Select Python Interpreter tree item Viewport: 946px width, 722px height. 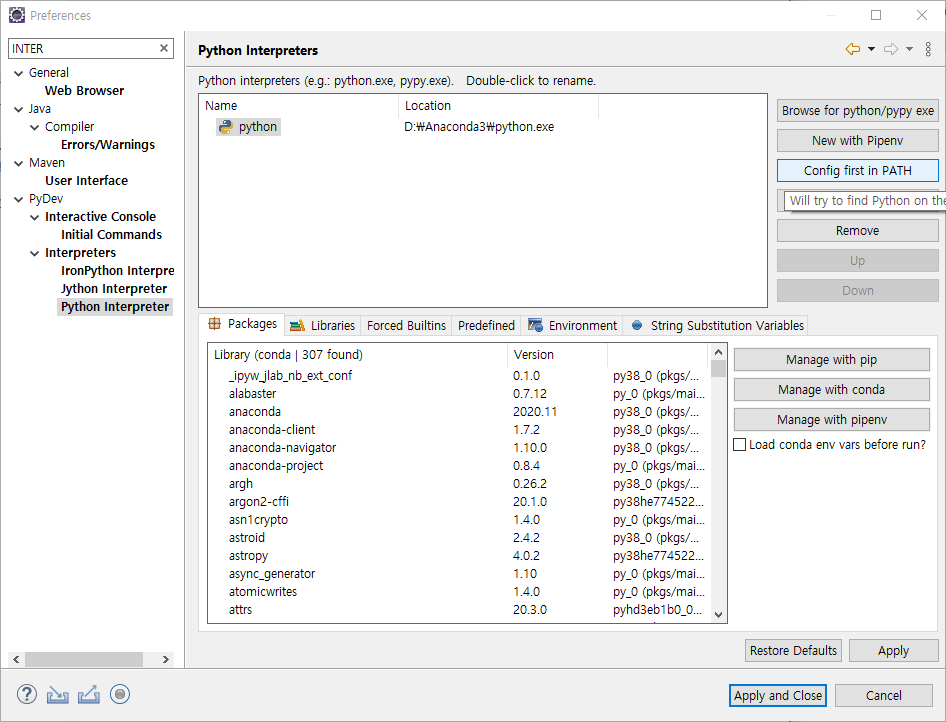point(115,307)
